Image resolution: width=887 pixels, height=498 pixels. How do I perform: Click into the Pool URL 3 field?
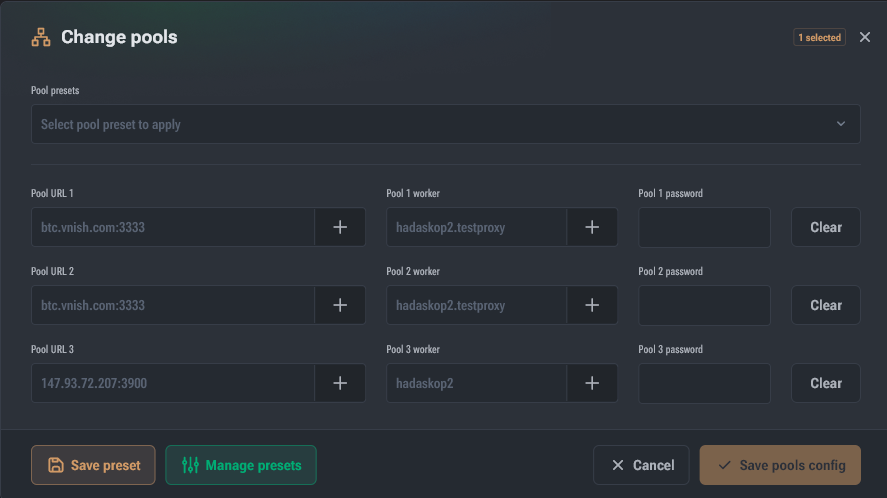point(173,383)
